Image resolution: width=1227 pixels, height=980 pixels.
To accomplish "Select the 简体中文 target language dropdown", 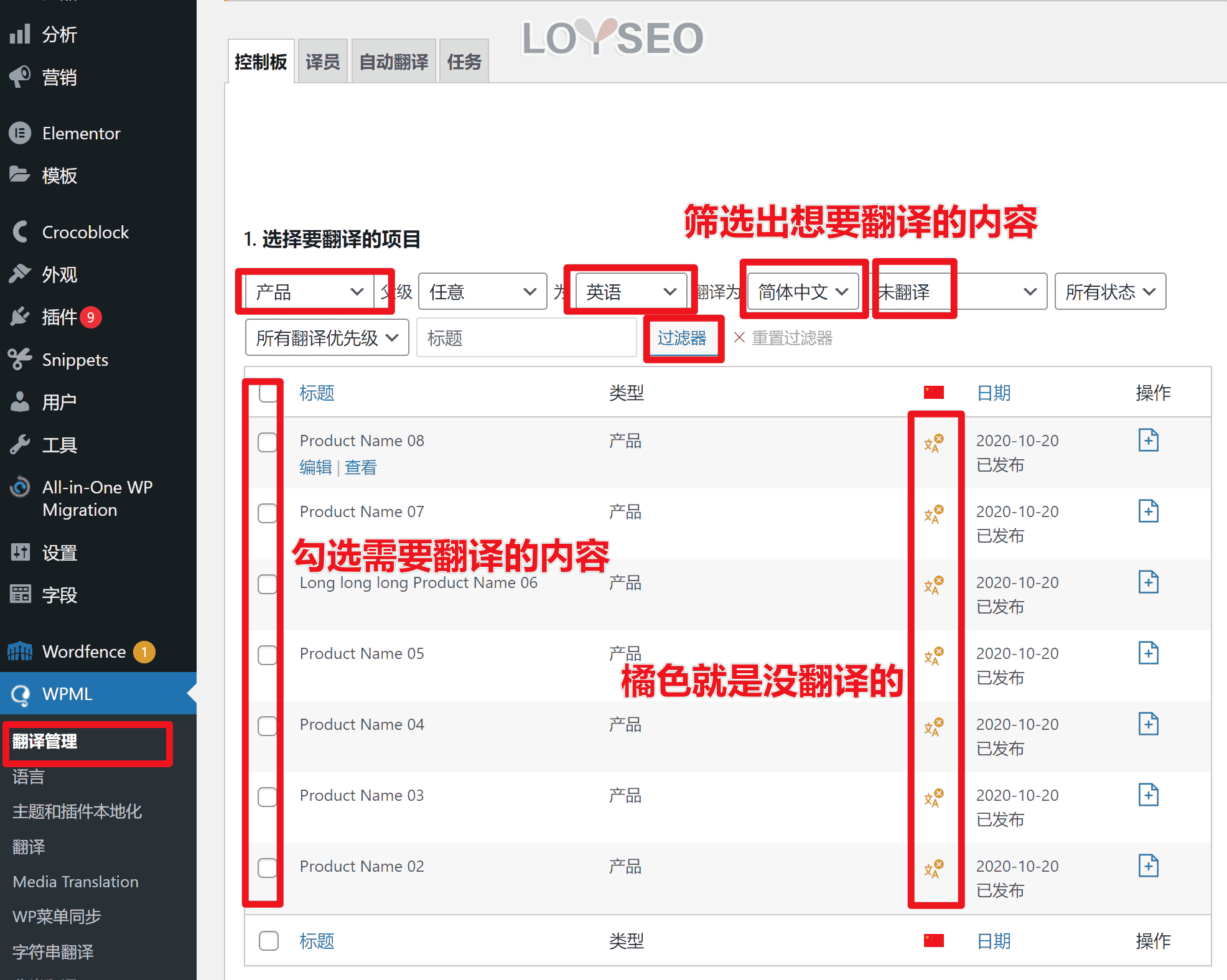I will pos(801,291).
